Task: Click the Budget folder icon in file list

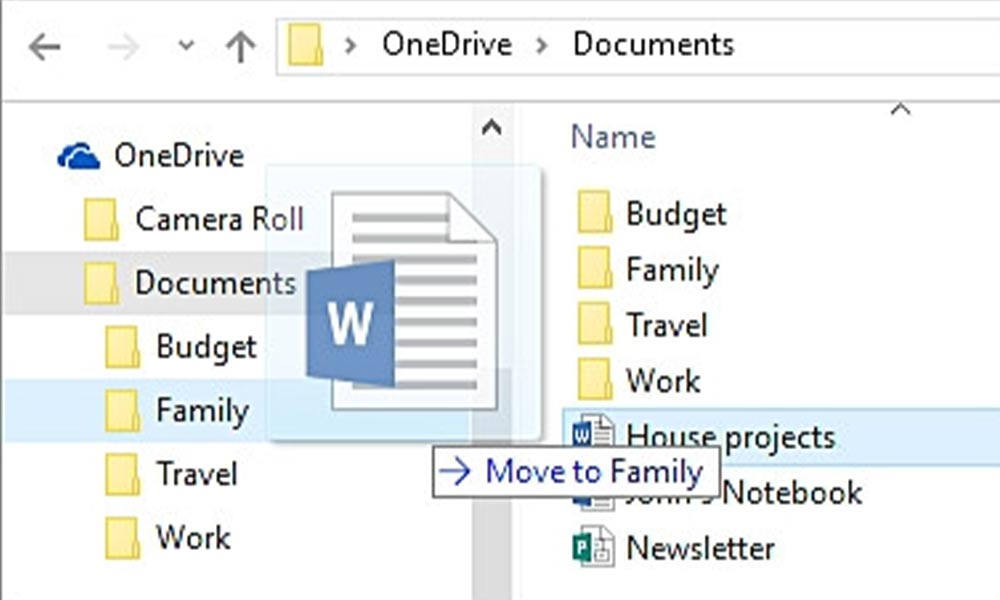Action: (595, 213)
